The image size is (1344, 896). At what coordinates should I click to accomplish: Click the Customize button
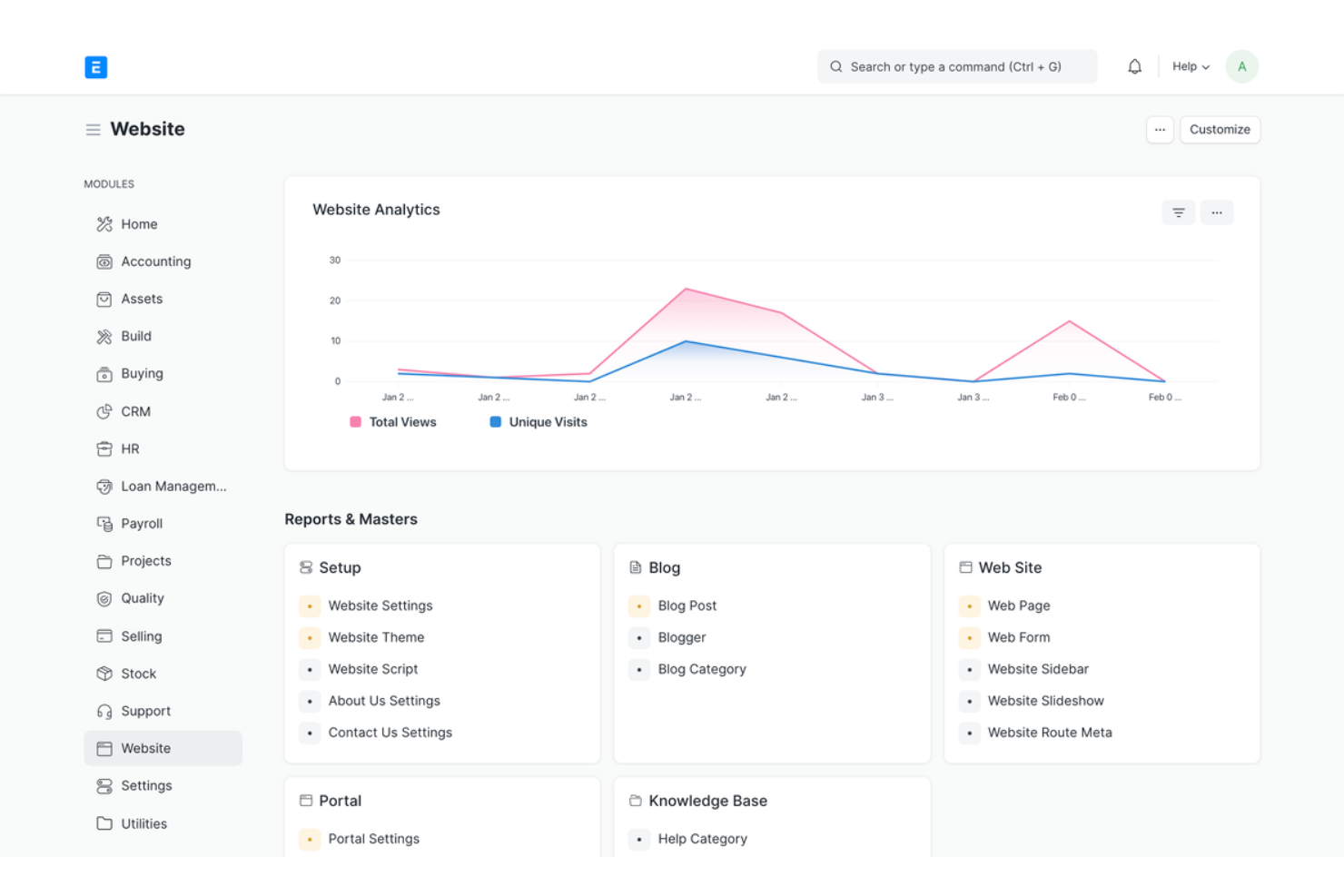pos(1220,129)
